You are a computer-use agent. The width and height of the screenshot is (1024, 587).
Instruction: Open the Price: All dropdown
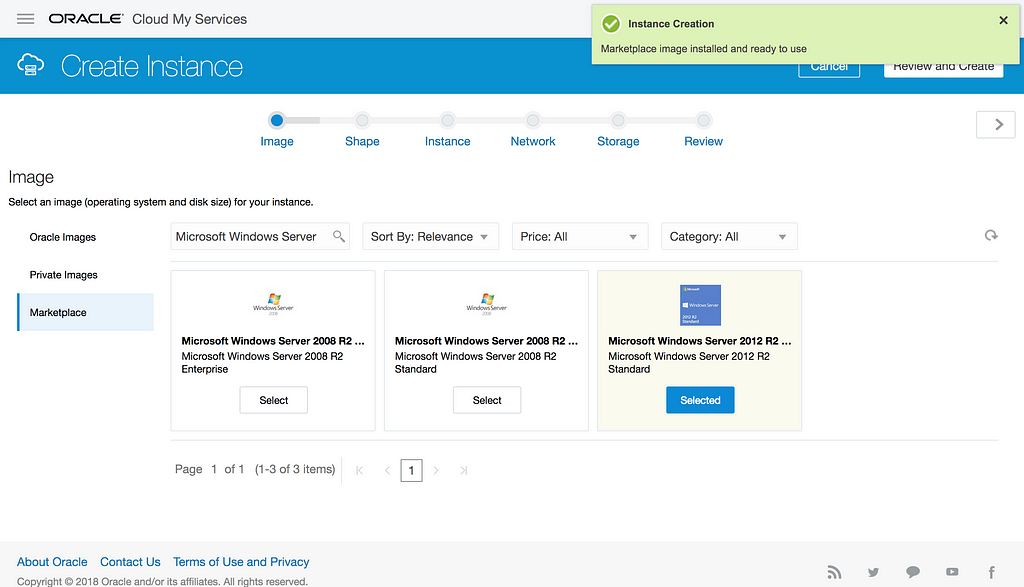click(x=579, y=236)
